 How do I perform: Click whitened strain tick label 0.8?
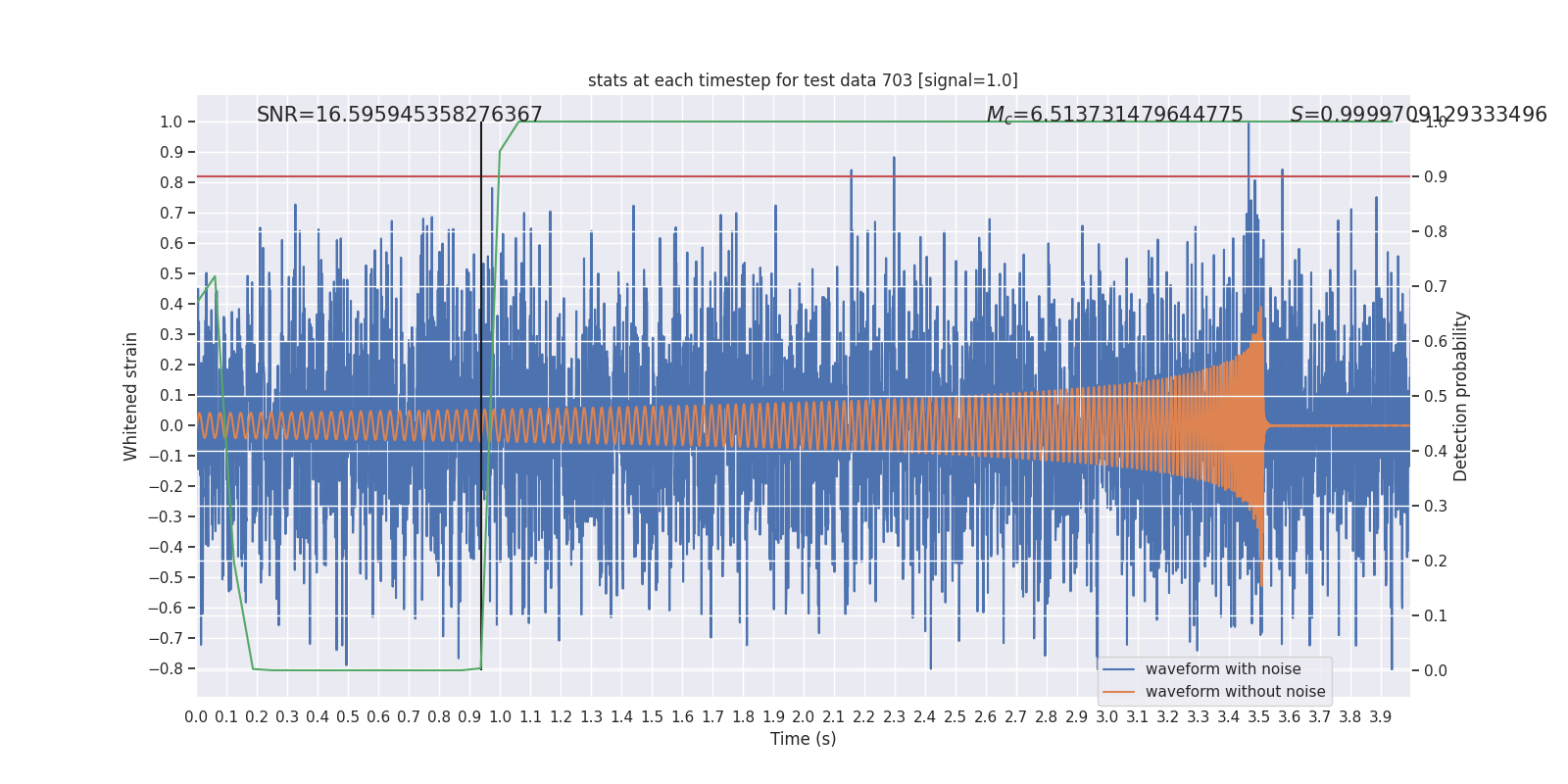(x=171, y=183)
